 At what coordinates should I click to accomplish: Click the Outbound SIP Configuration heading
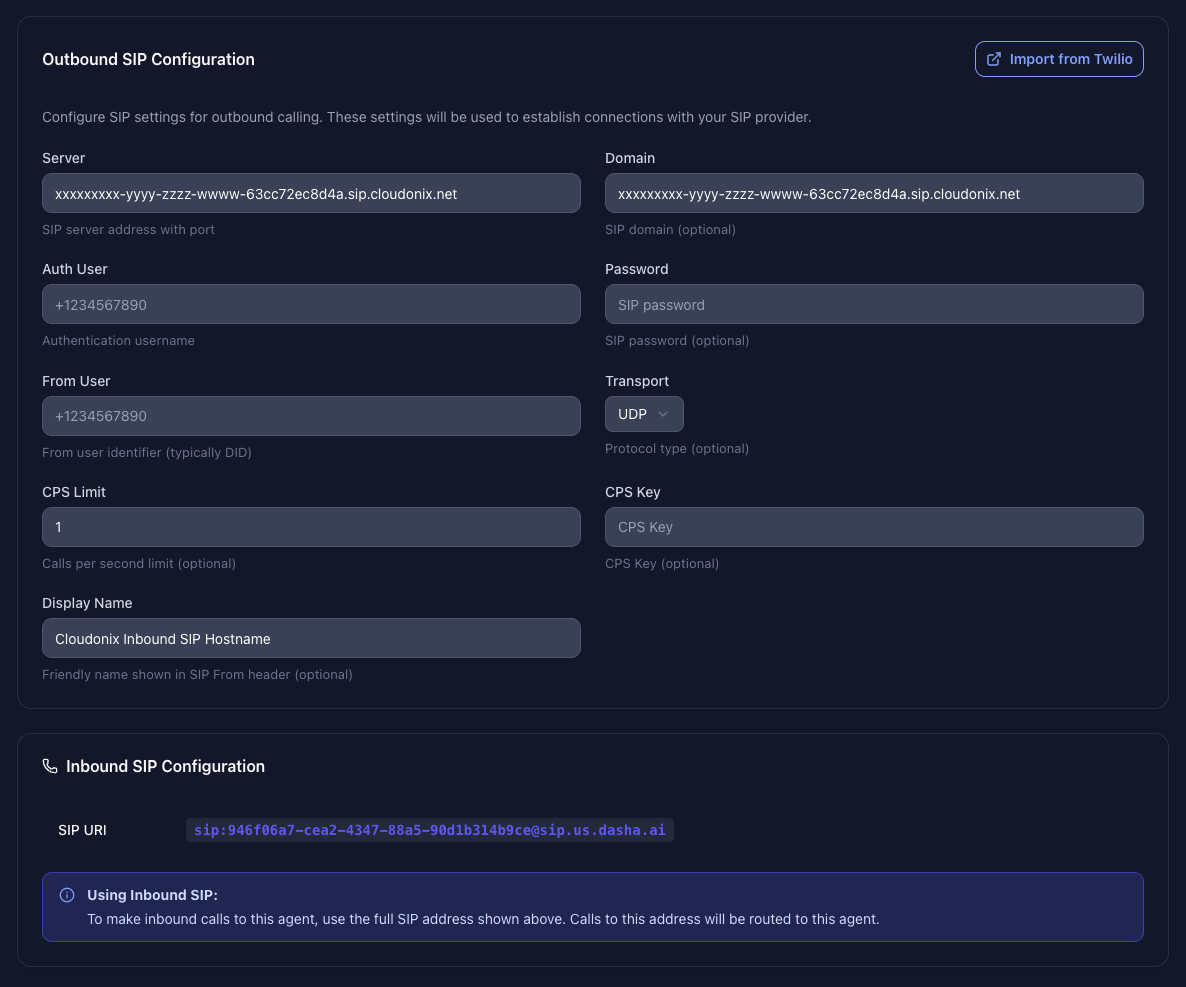pyautogui.click(x=148, y=59)
